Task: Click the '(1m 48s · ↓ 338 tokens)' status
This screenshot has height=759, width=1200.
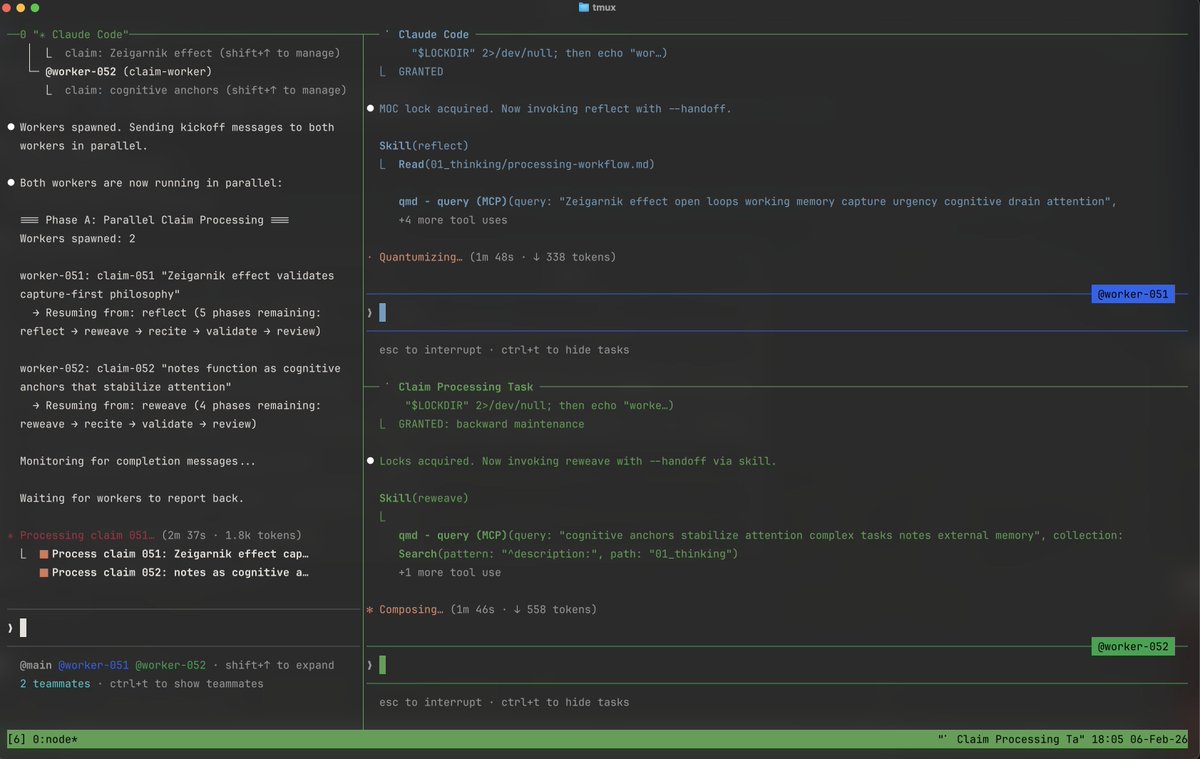Action: [542, 258]
